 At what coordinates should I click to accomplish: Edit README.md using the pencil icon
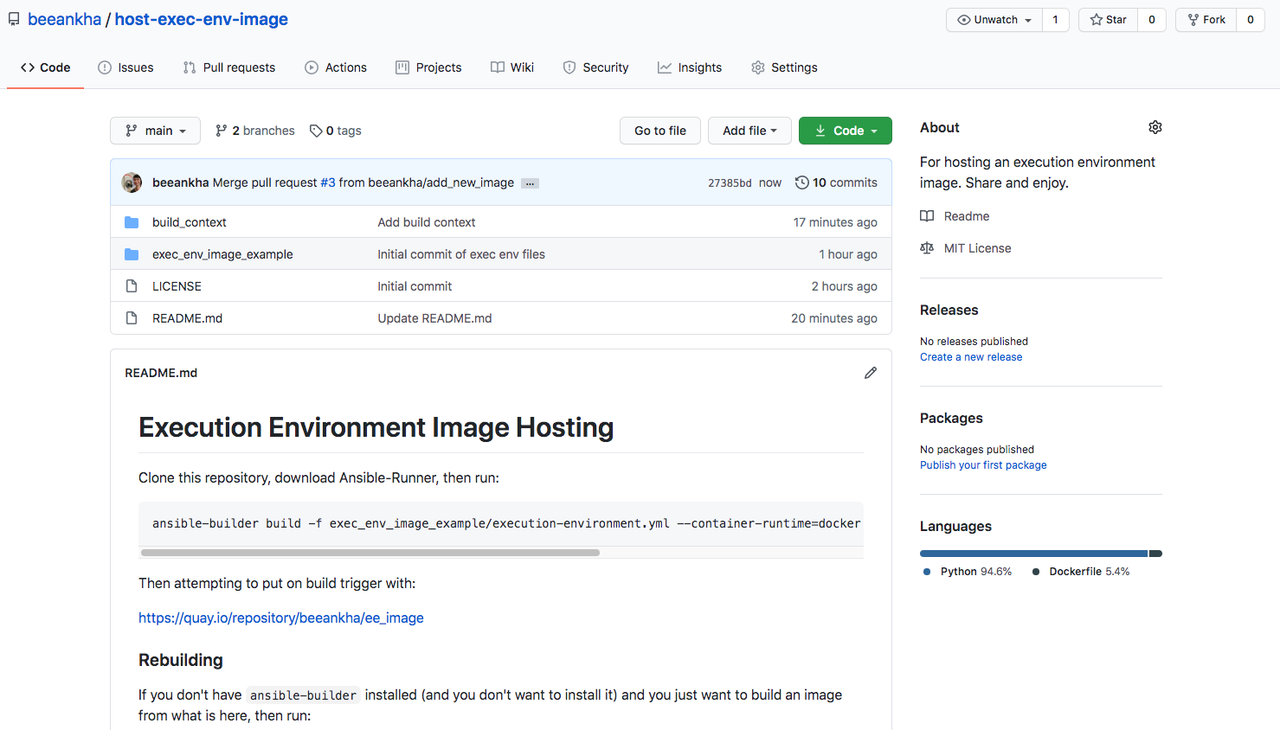coord(870,372)
